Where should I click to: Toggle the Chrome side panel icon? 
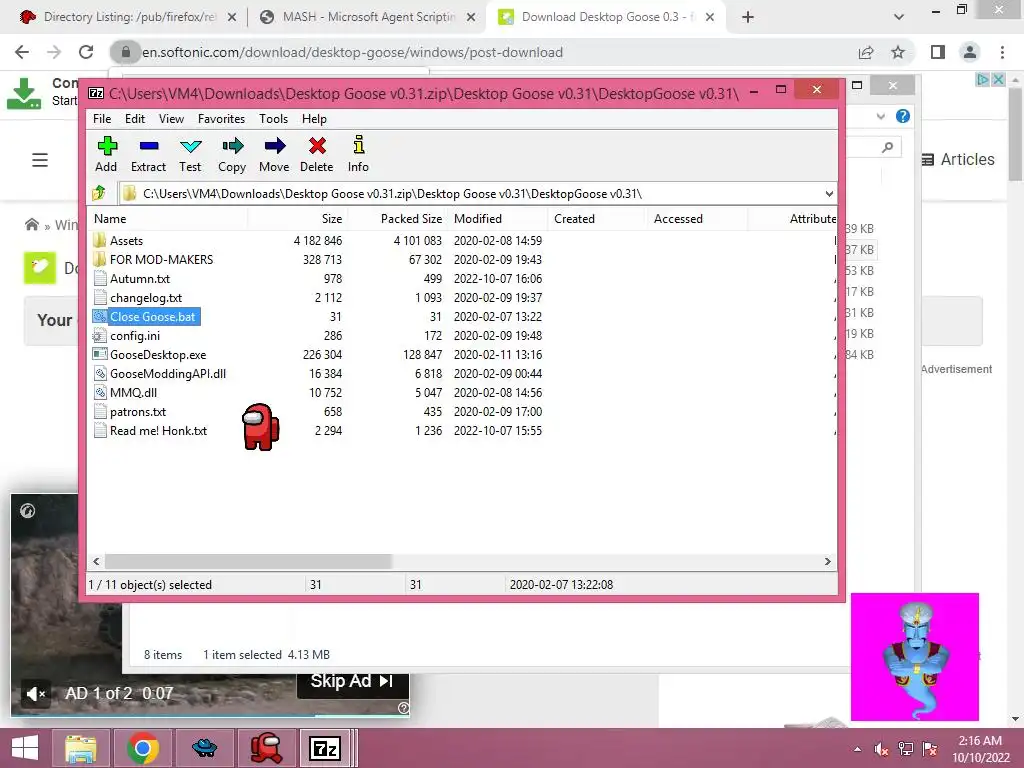coord(938,52)
